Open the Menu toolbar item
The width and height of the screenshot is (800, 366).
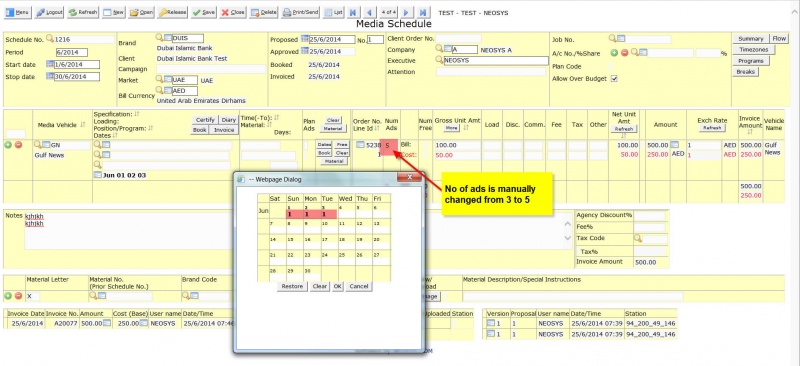[x=18, y=12]
